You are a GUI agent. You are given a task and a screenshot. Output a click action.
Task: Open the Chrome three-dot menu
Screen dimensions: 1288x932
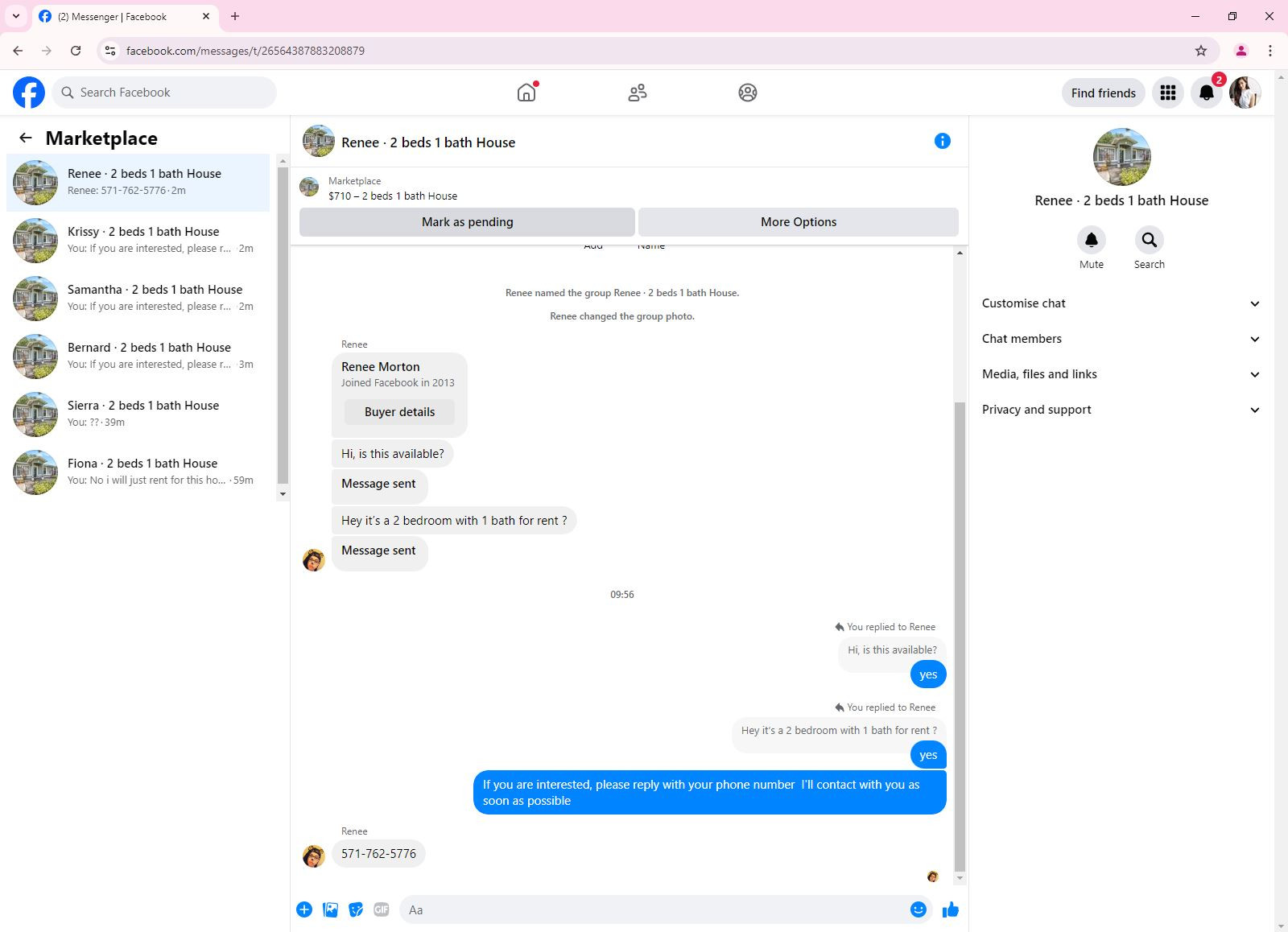[1270, 51]
